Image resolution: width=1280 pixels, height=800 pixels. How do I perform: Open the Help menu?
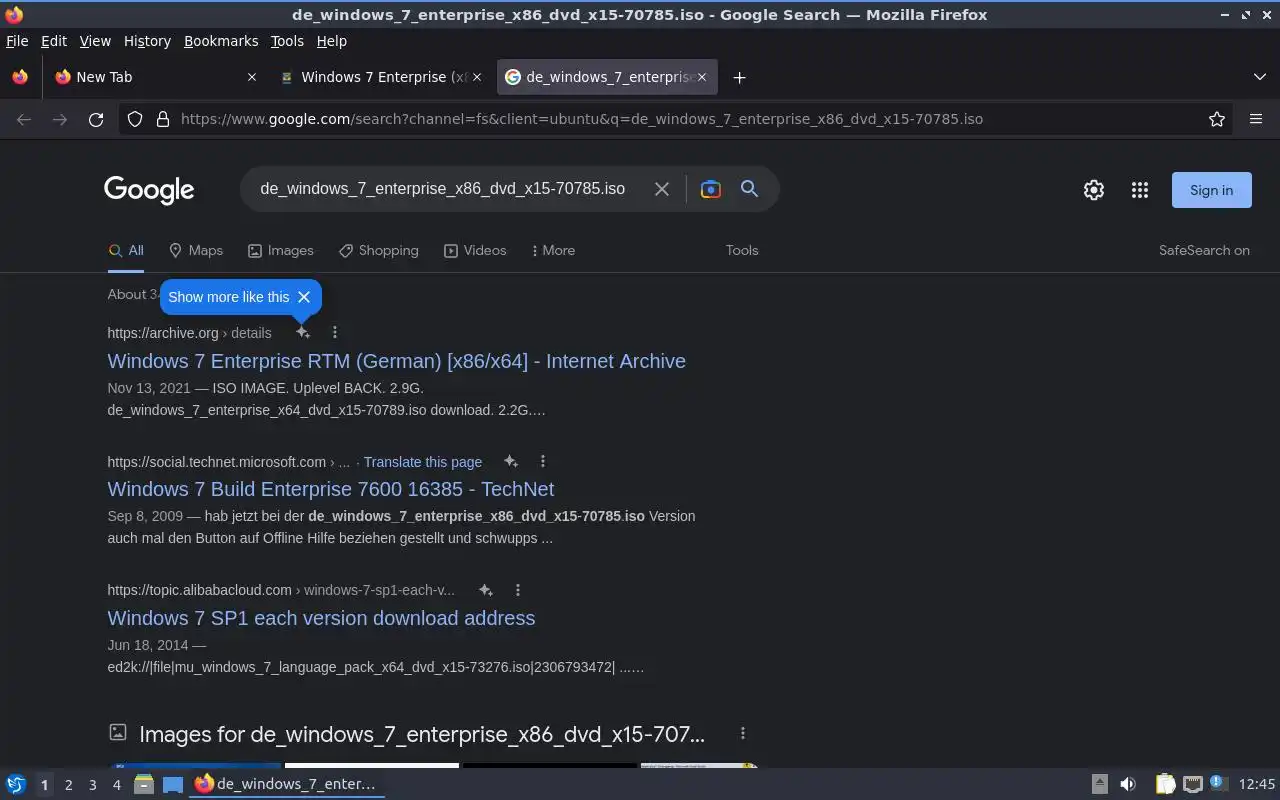331,41
